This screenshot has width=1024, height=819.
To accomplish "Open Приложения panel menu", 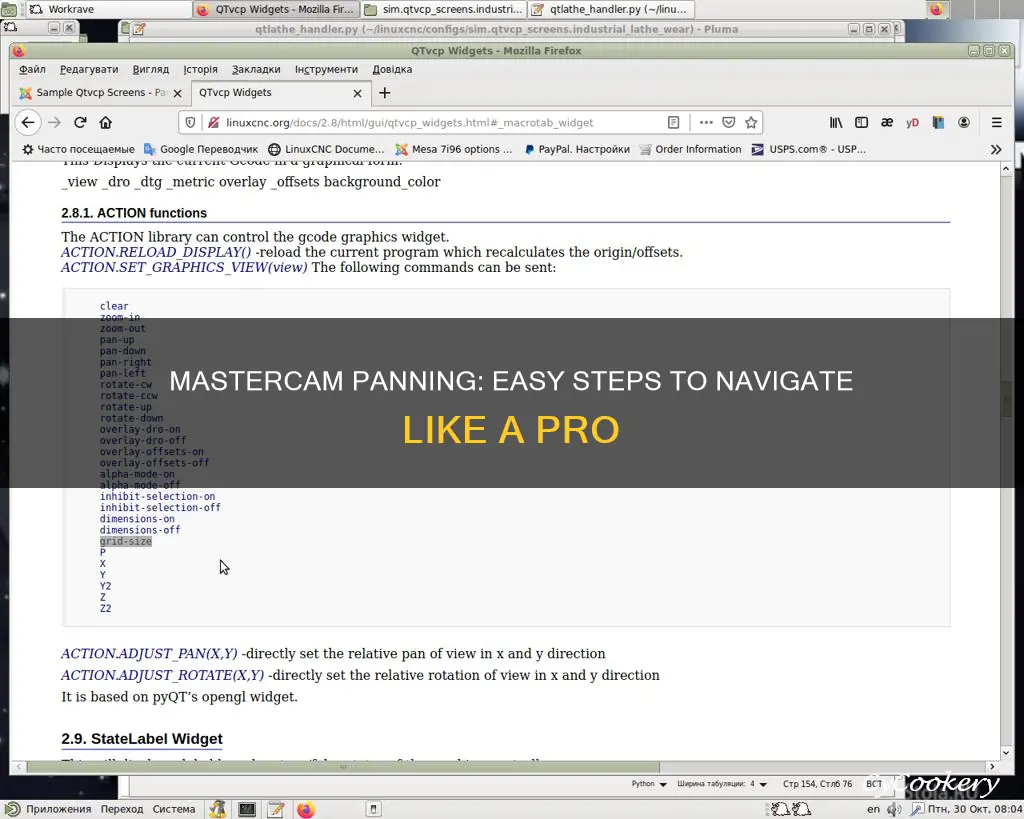I will pos(49,809).
